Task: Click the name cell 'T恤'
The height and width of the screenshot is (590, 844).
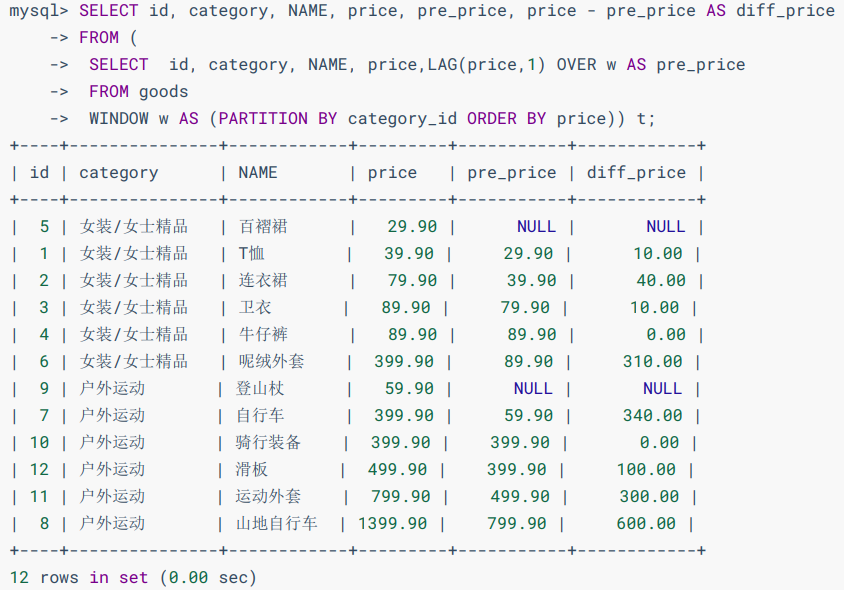Action: pos(251,254)
